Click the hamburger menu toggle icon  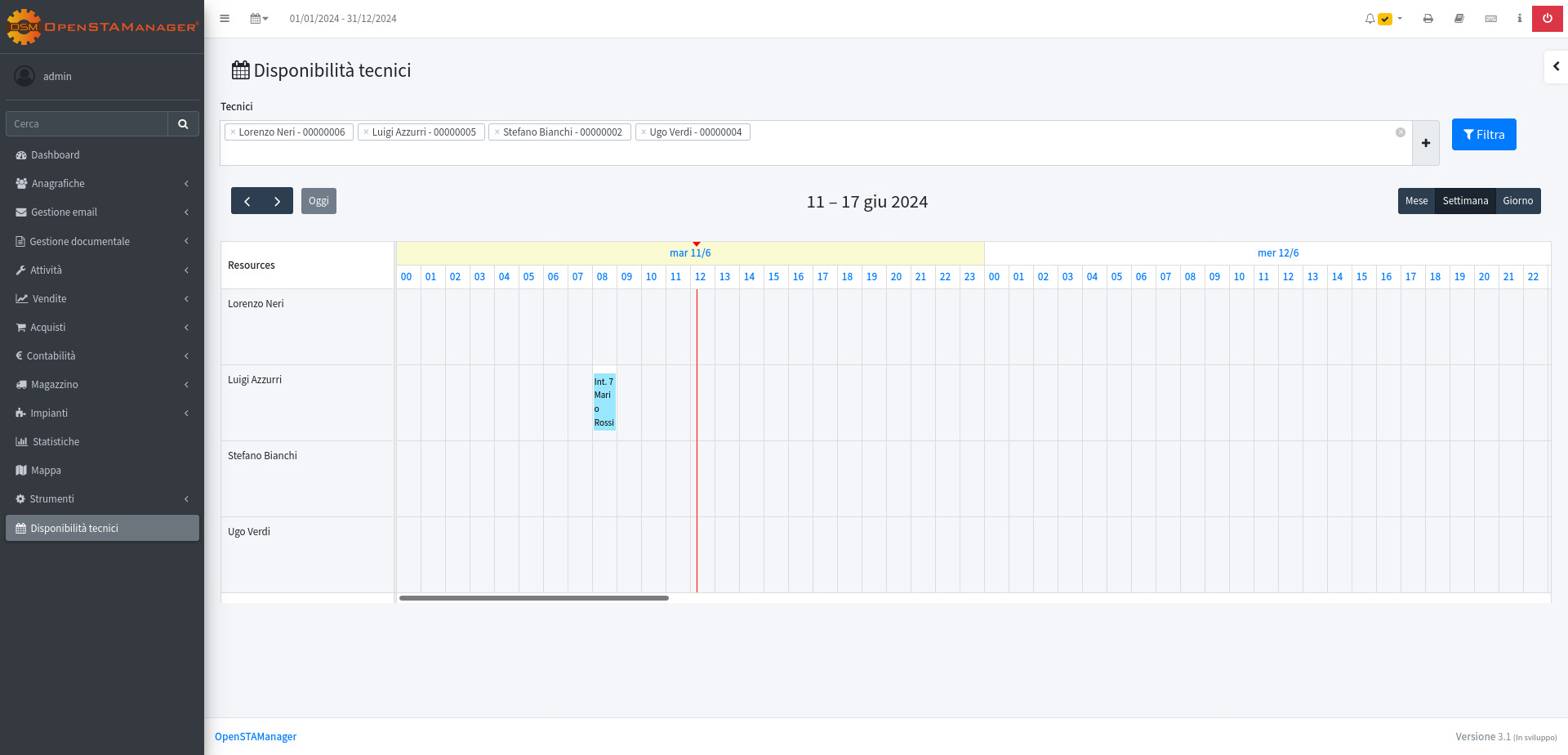[225, 19]
